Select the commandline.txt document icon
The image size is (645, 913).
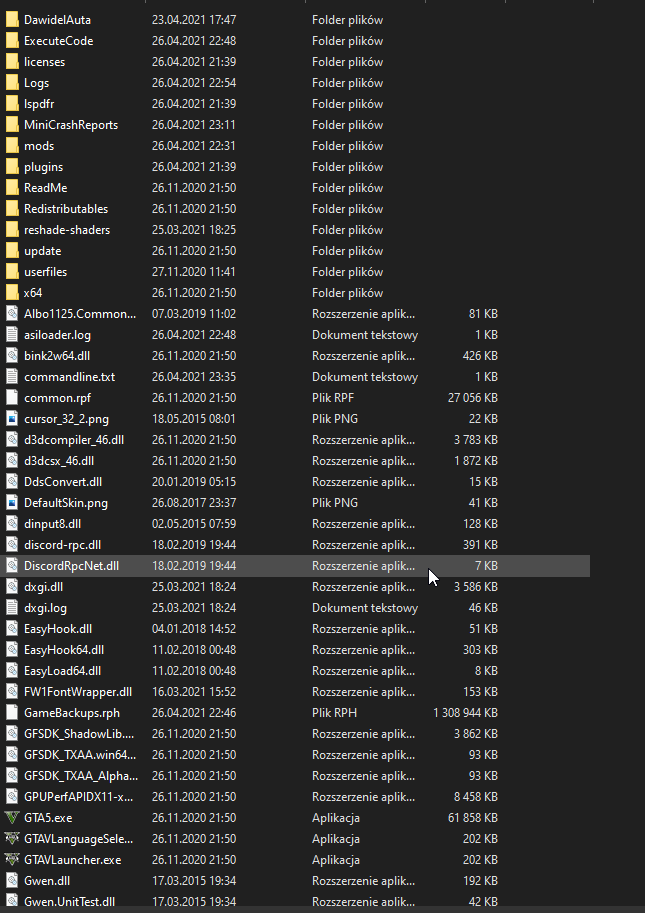tap(12, 377)
